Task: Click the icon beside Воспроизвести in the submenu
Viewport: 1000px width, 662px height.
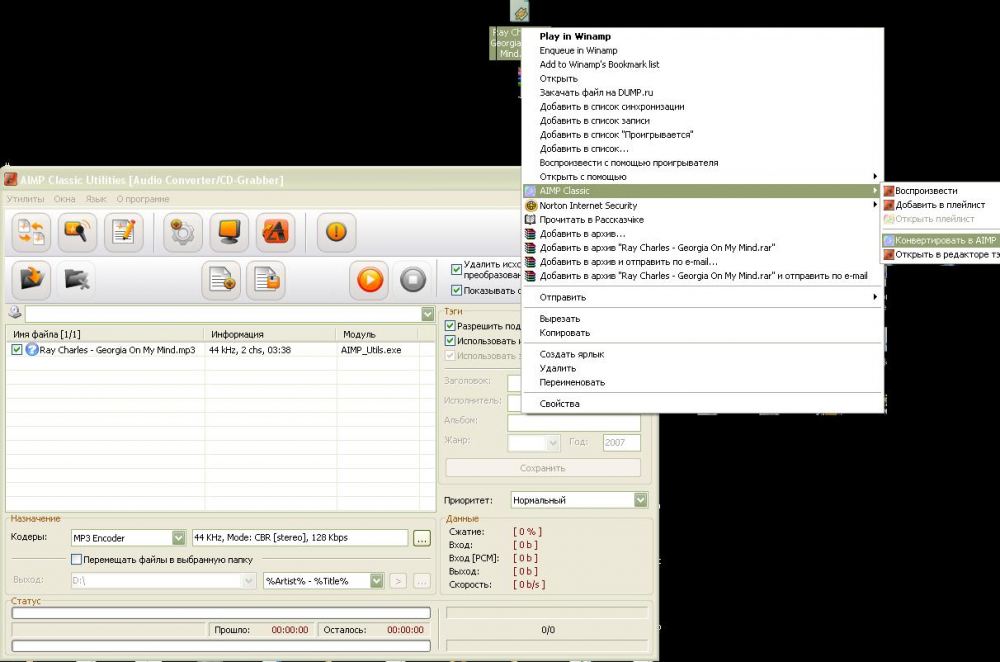Action: 888,191
